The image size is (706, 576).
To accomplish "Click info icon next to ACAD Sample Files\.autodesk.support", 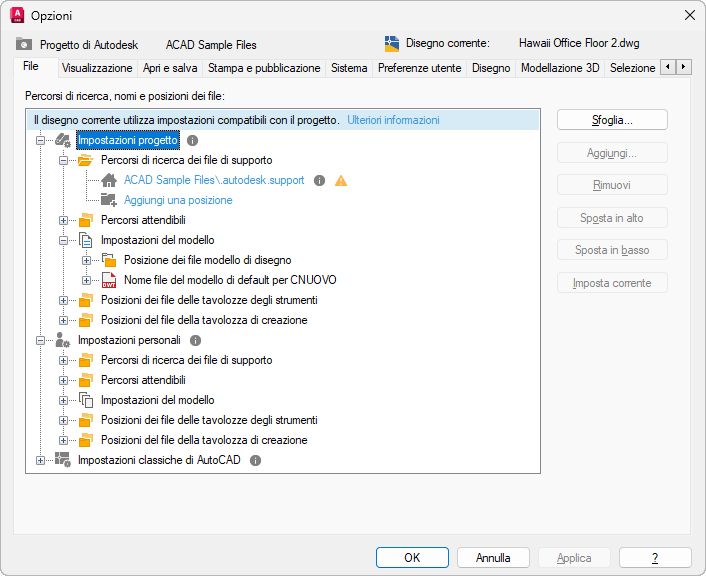I will [319, 181].
